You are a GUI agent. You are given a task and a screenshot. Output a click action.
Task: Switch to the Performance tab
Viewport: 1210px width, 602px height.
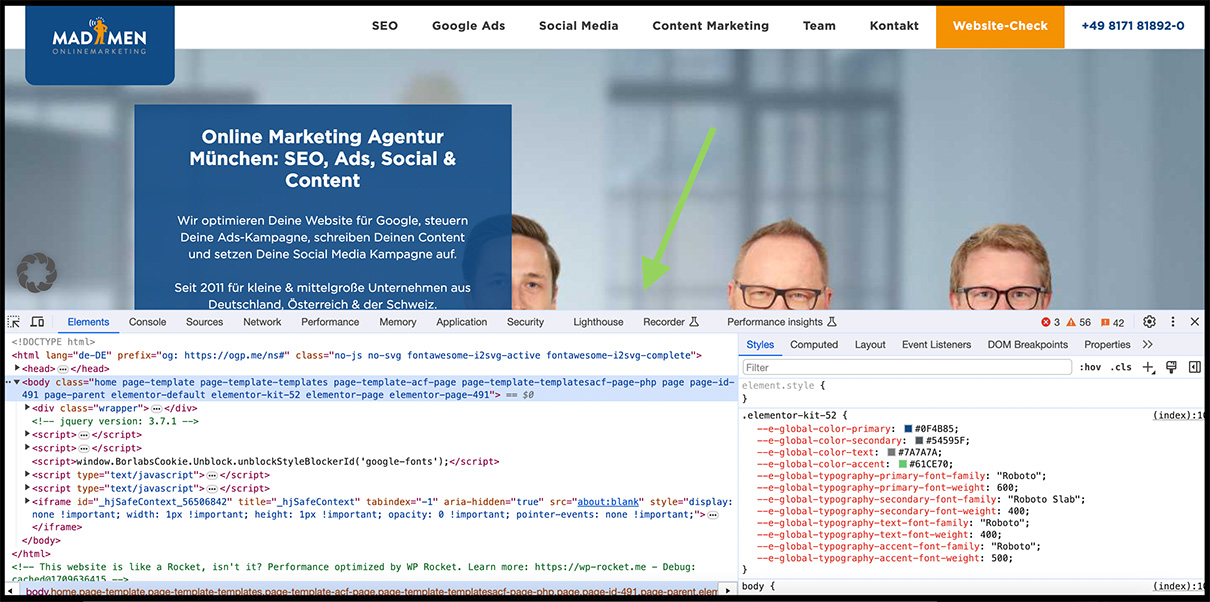click(330, 322)
